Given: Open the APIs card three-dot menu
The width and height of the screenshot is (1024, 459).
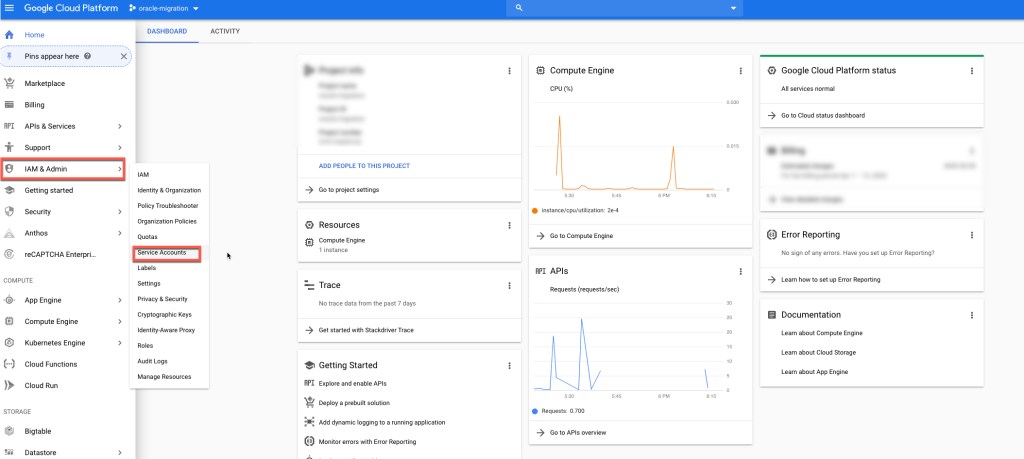Looking at the screenshot, I should click(x=740, y=271).
